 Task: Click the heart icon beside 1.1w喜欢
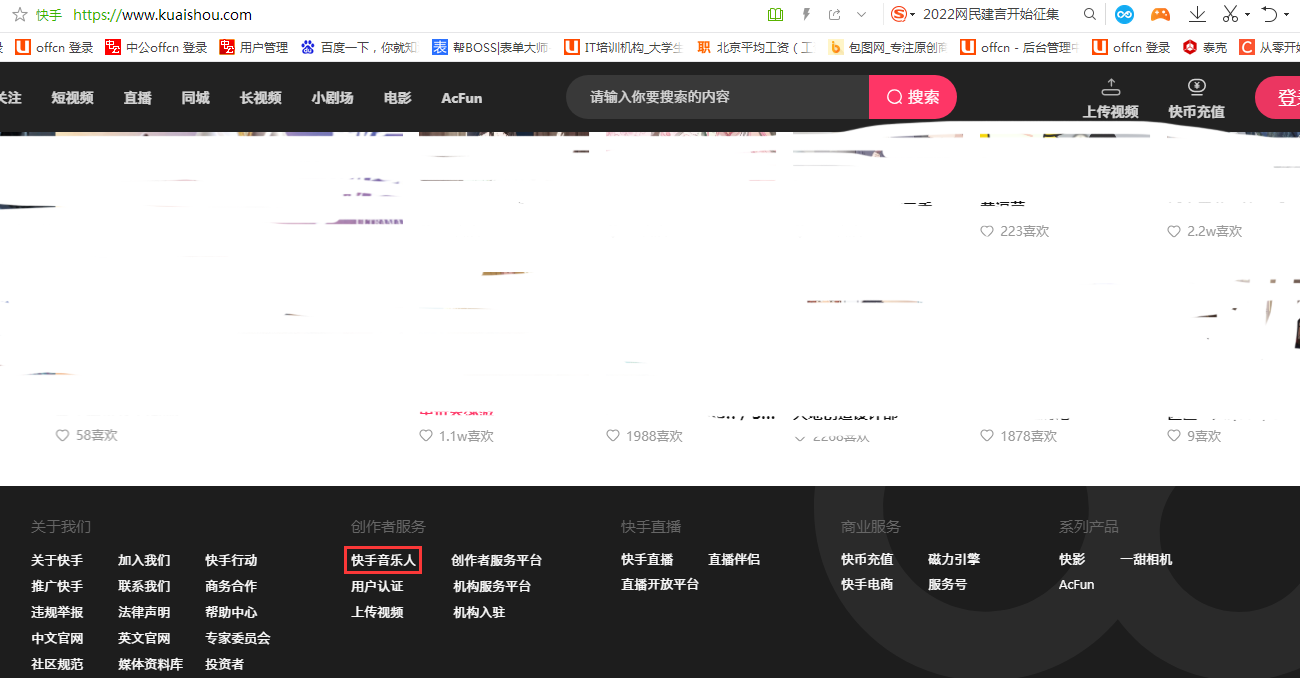pyautogui.click(x=426, y=436)
